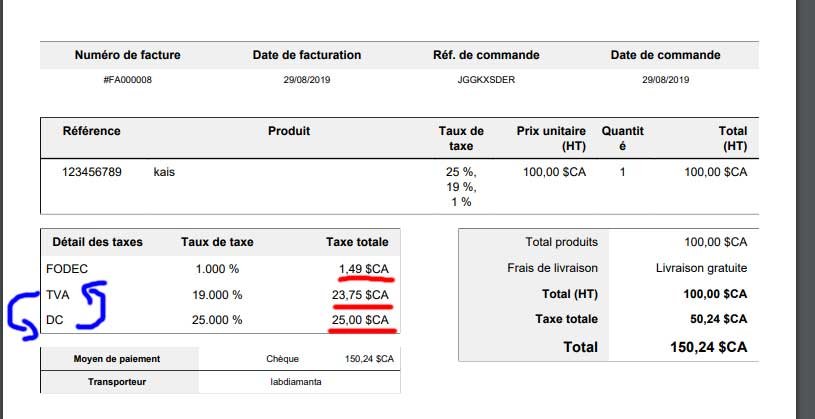This screenshot has width=815, height=419.
Task: Click the Taux de taxe column header
Action: click(461, 138)
